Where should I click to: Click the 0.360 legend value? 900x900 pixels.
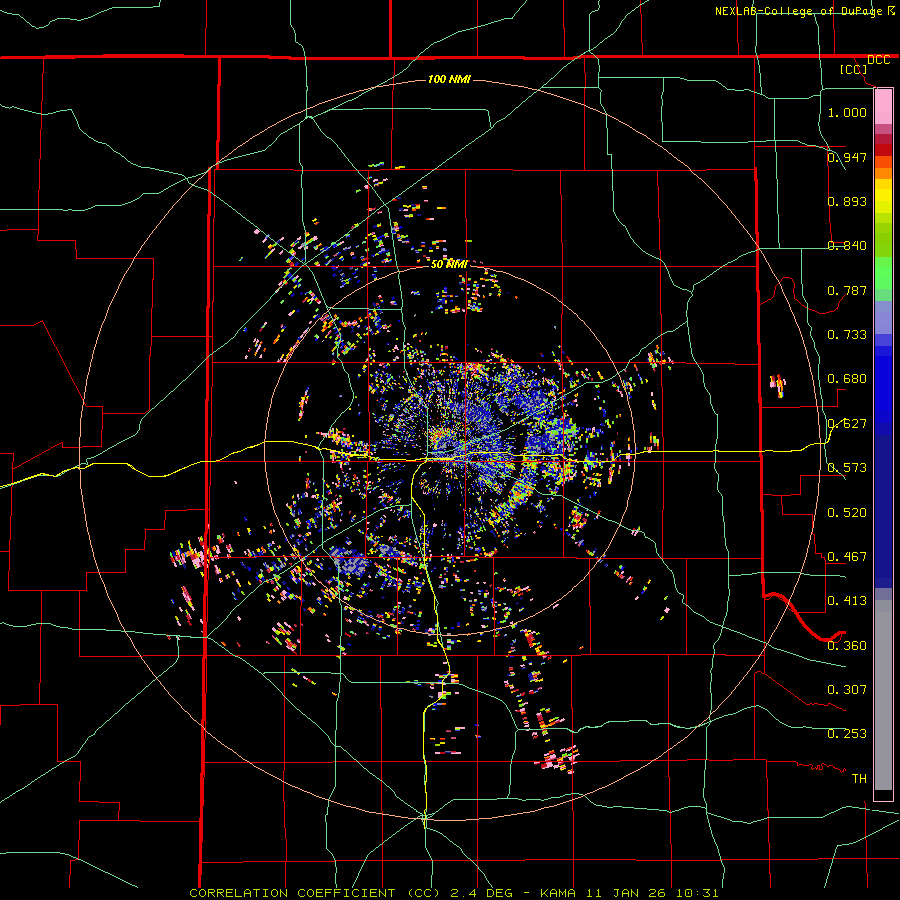[847, 645]
